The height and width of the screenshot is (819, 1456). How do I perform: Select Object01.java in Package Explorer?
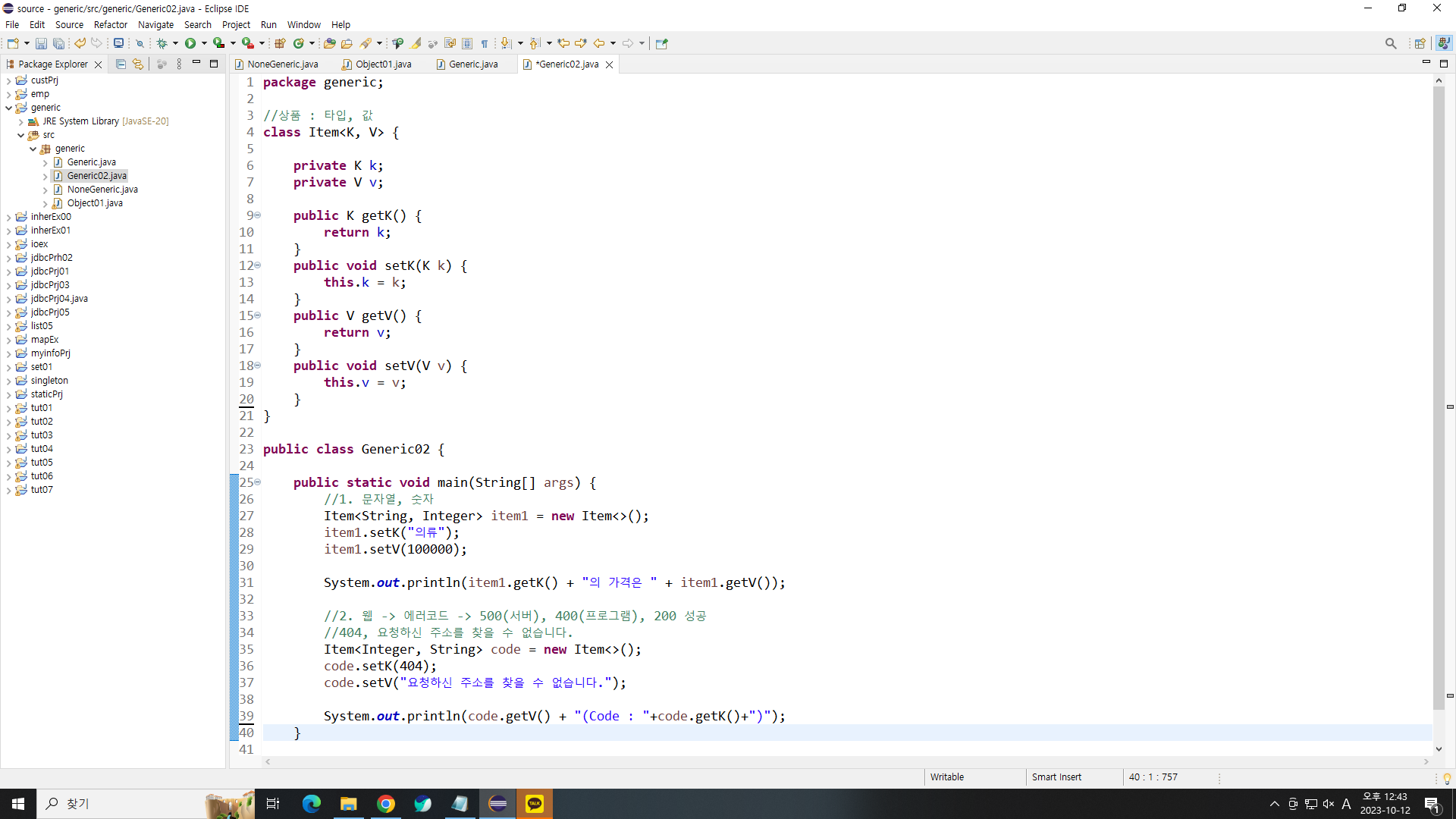click(x=95, y=203)
